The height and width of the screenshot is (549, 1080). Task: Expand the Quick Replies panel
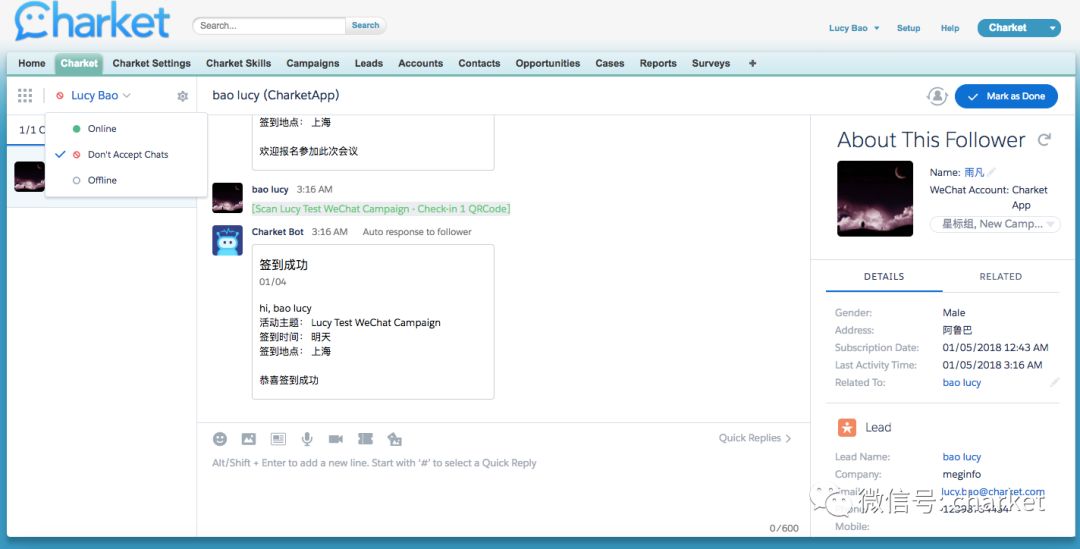point(755,438)
